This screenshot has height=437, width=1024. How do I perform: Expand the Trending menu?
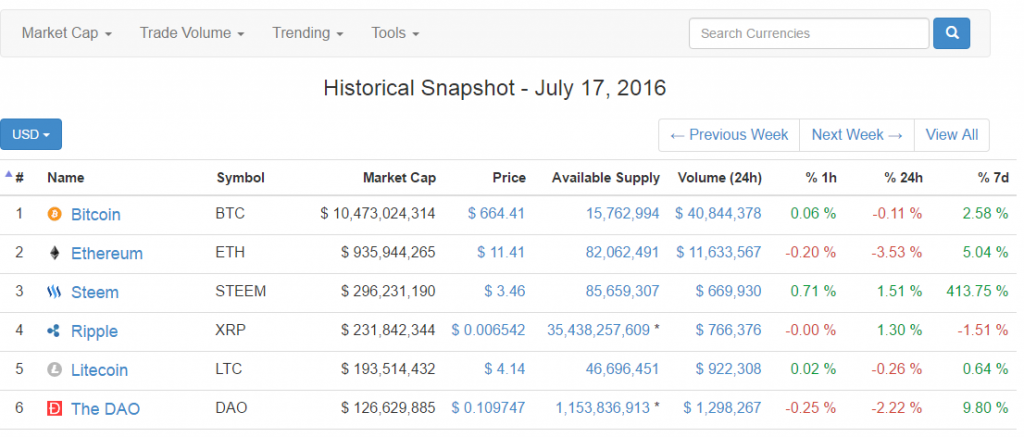coord(308,33)
